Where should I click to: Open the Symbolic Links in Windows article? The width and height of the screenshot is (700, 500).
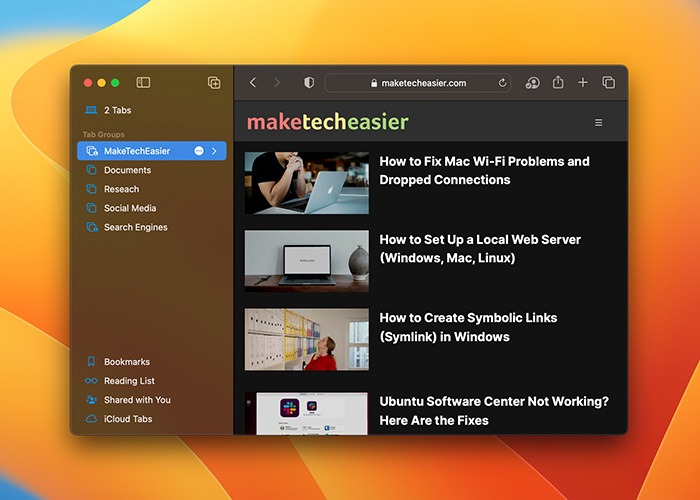click(468, 327)
